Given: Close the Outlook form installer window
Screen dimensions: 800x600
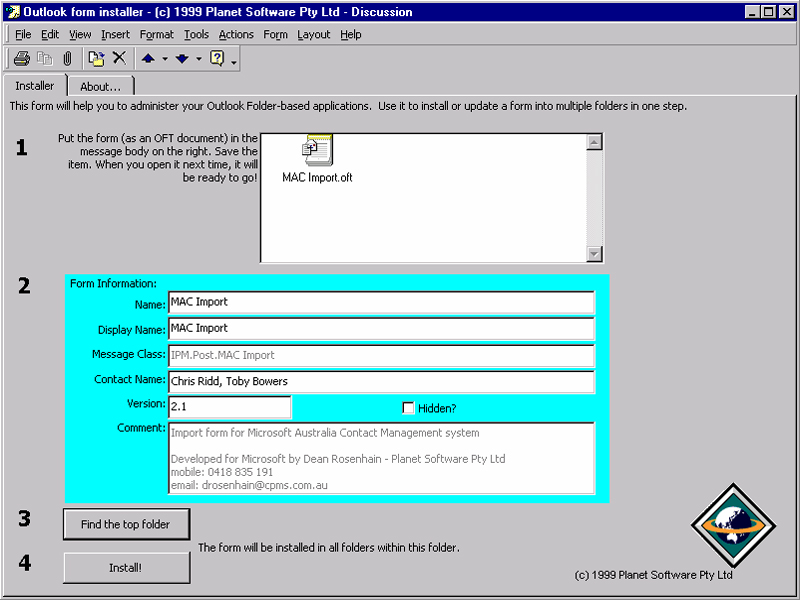Looking at the screenshot, I should coord(787,12).
